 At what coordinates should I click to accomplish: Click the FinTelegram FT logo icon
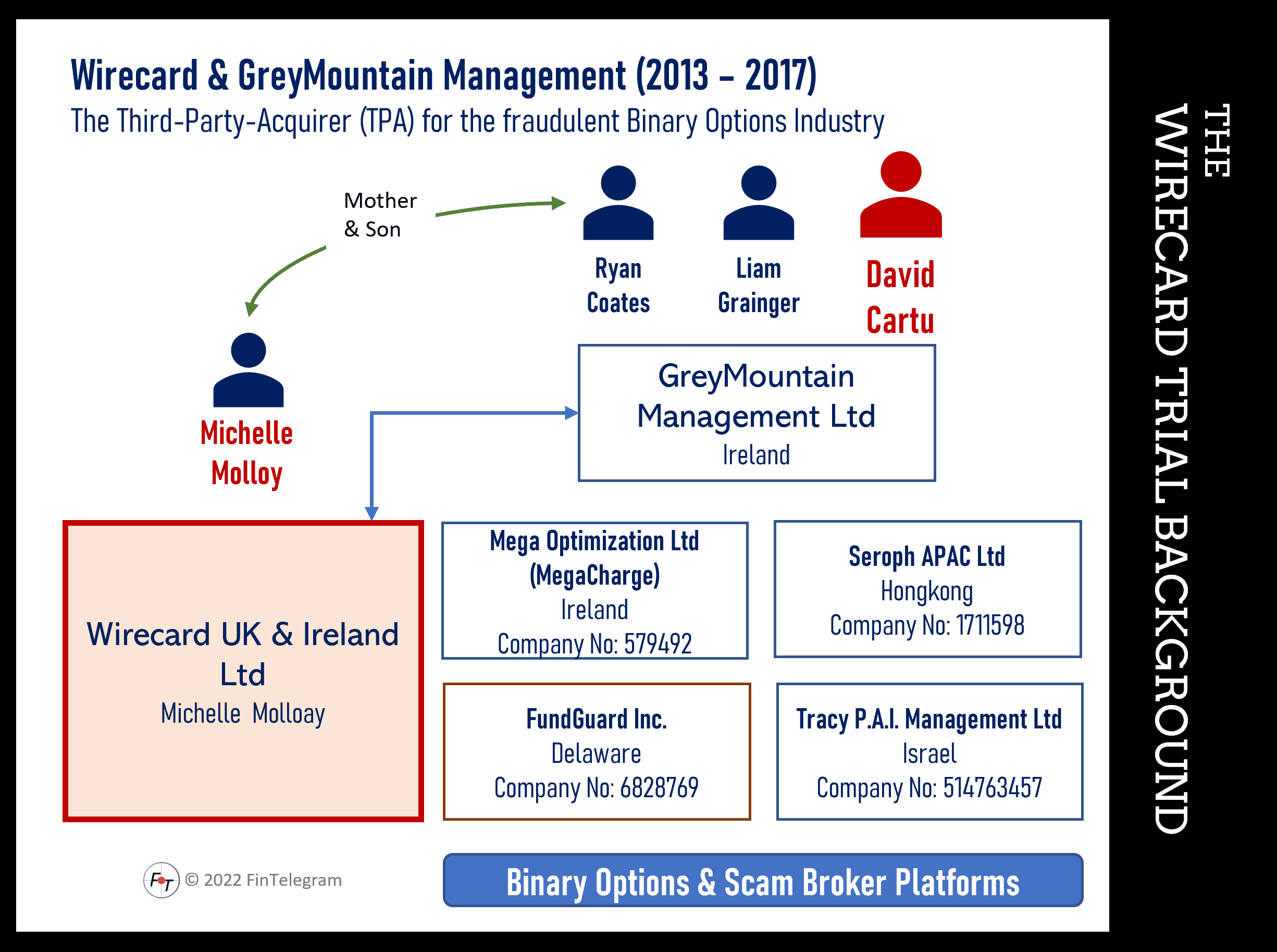[161, 880]
